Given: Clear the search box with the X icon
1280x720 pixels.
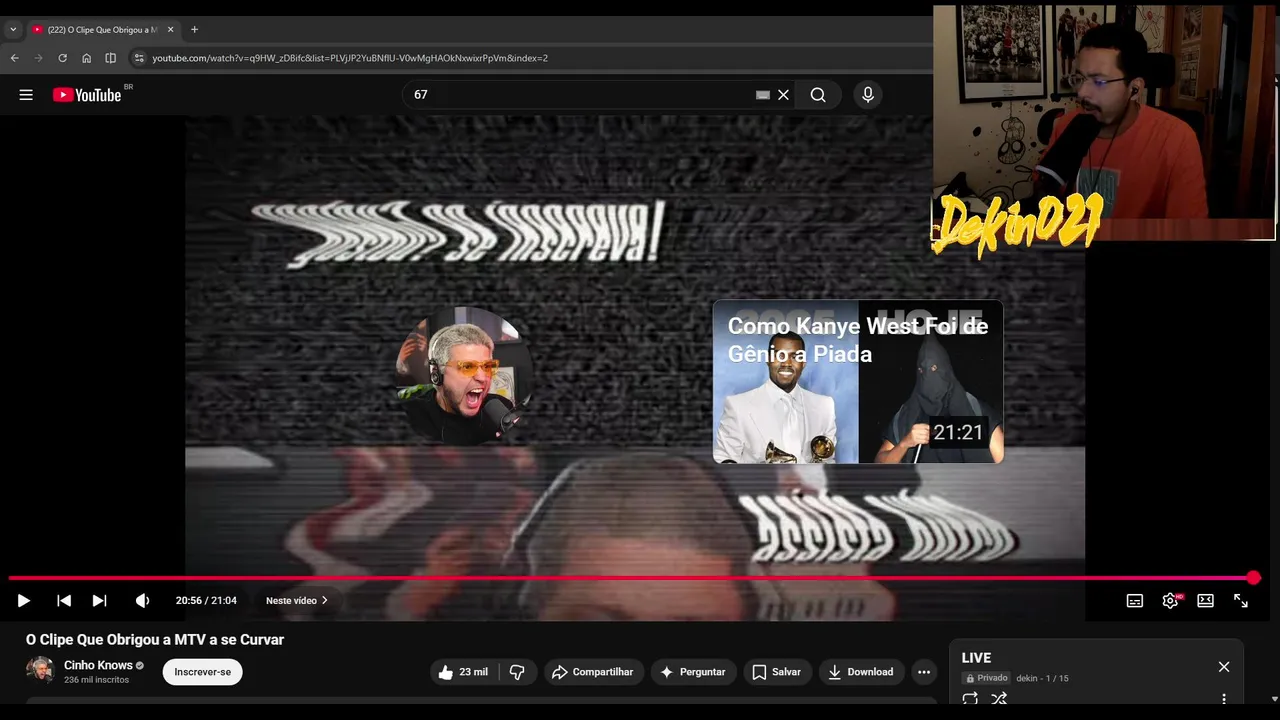Looking at the screenshot, I should point(783,95).
